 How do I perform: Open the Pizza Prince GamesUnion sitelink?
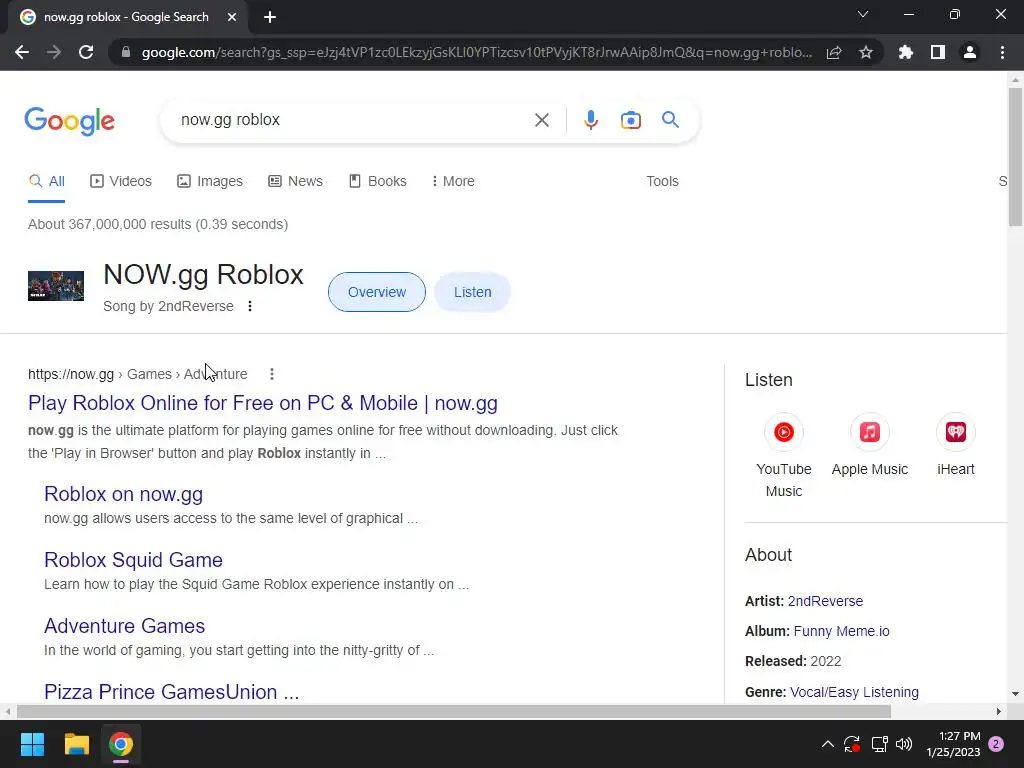click(x=172, y=692)
